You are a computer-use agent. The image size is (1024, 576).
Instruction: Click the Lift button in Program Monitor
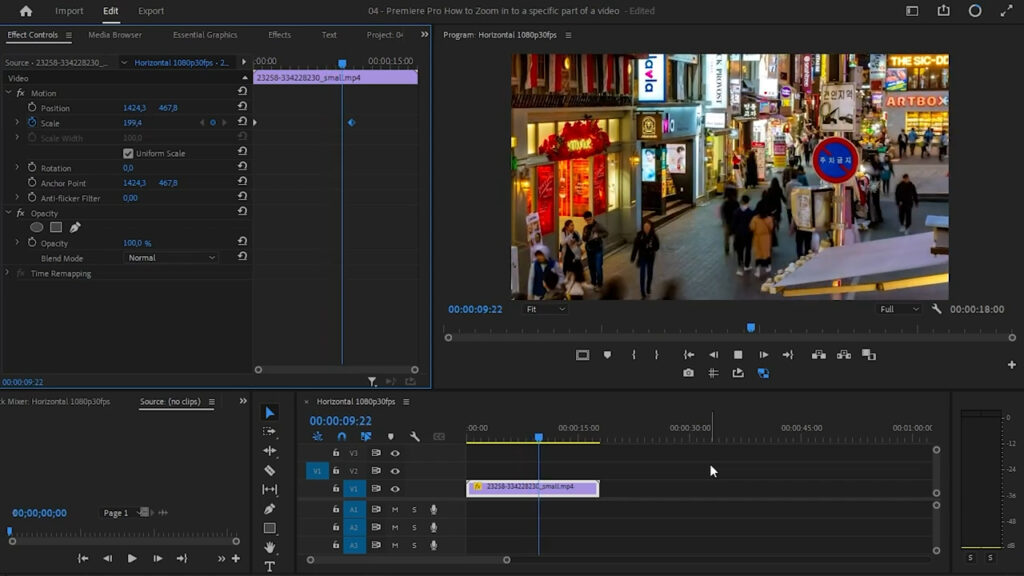click(819, 355)
